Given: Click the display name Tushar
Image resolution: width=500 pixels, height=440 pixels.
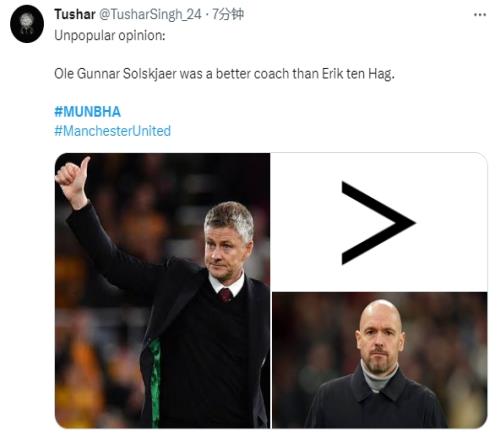Looking at the screenshot, I should (x=75, y=14).
